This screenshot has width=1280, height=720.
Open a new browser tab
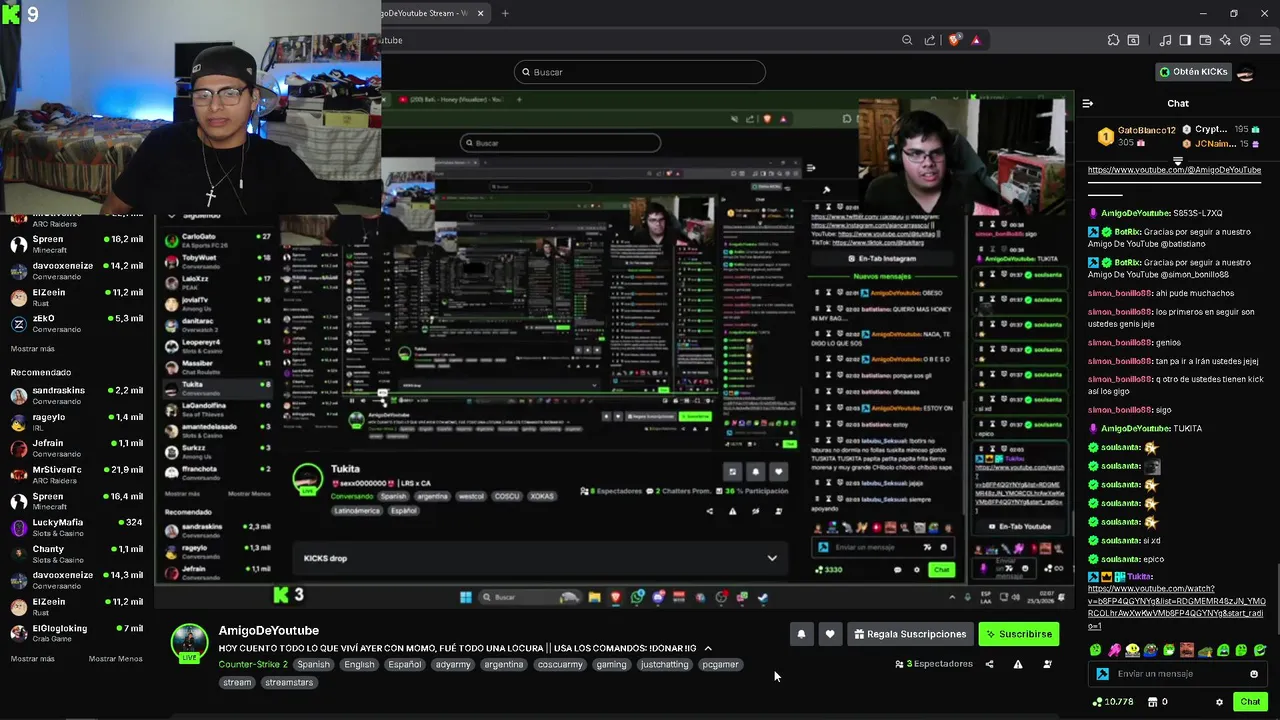(x=505, y=13)
